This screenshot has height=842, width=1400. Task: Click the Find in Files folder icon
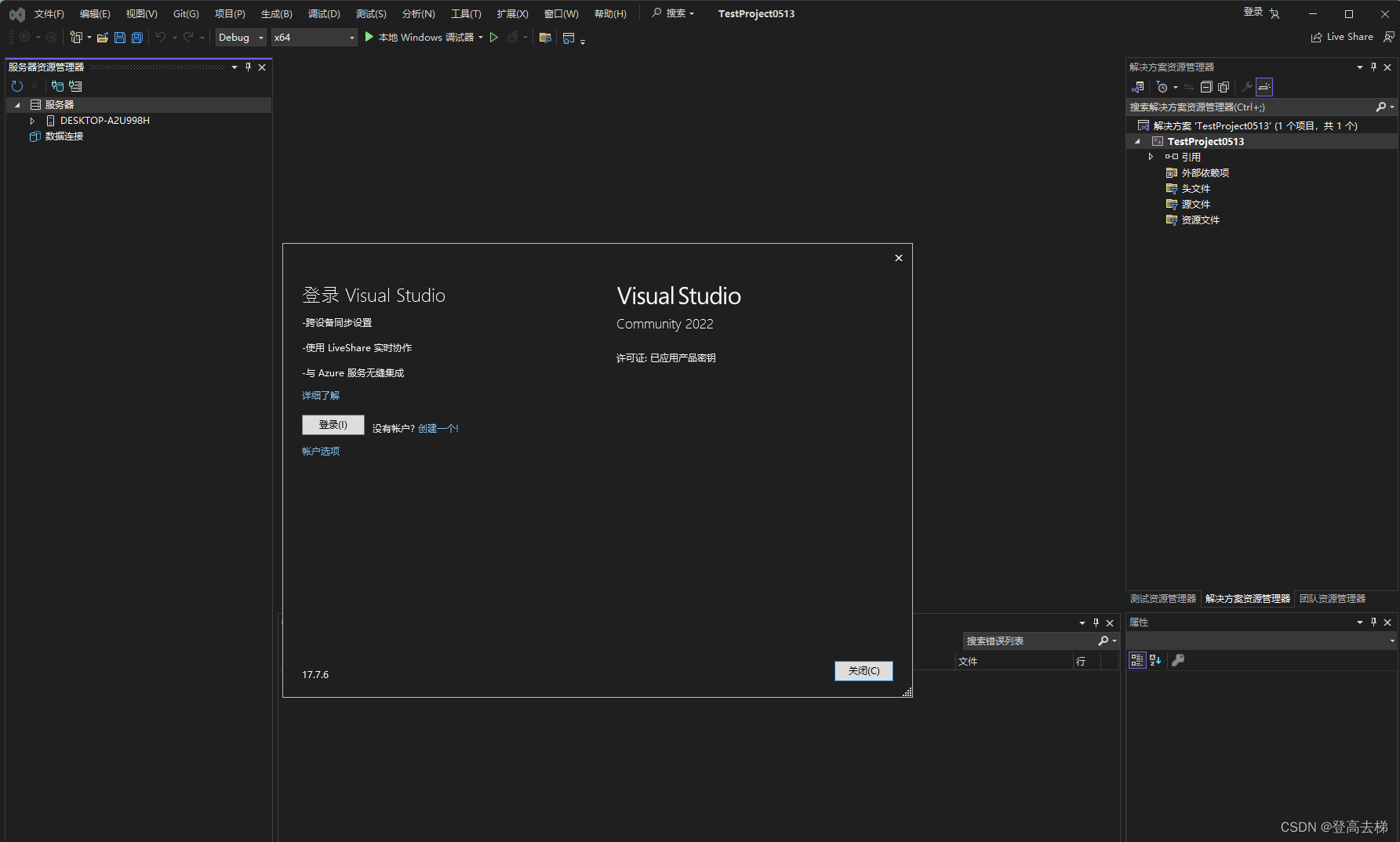coord(545,37)
